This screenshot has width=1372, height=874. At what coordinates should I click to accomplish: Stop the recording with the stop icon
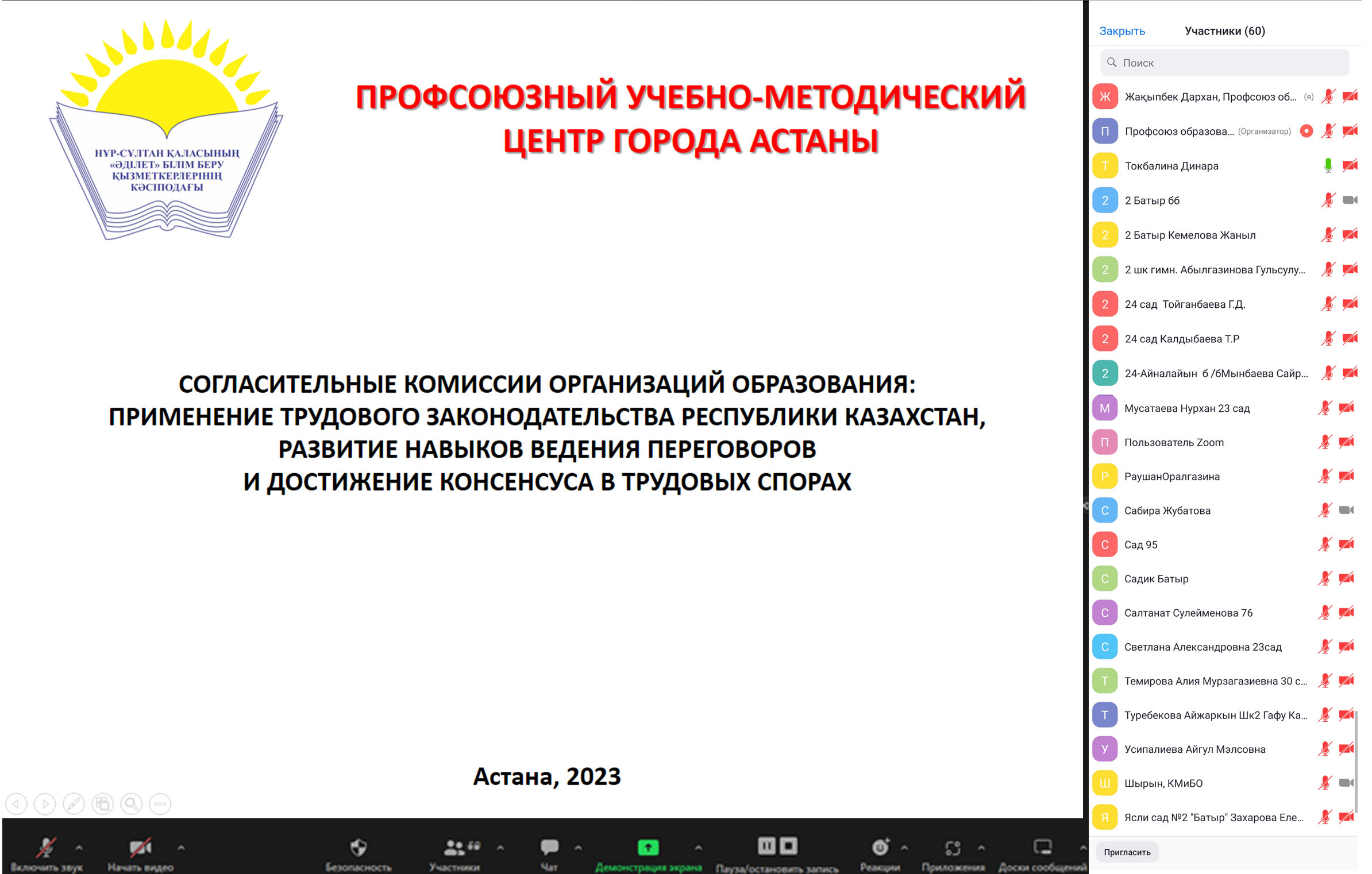(x=789, y=845)
